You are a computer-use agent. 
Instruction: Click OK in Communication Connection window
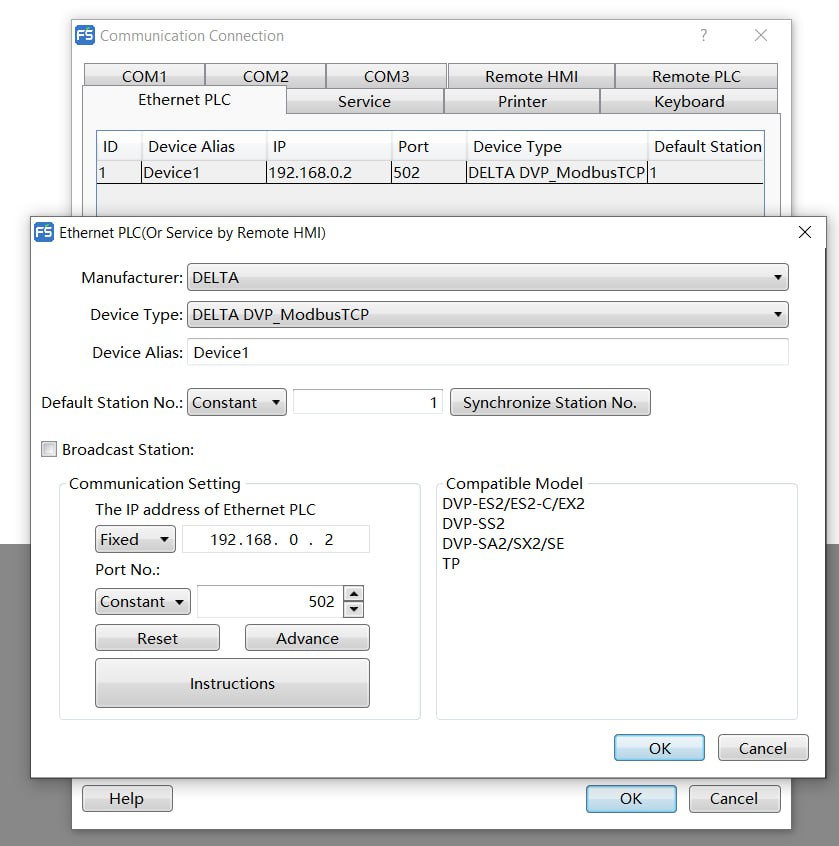pos(631,799)
